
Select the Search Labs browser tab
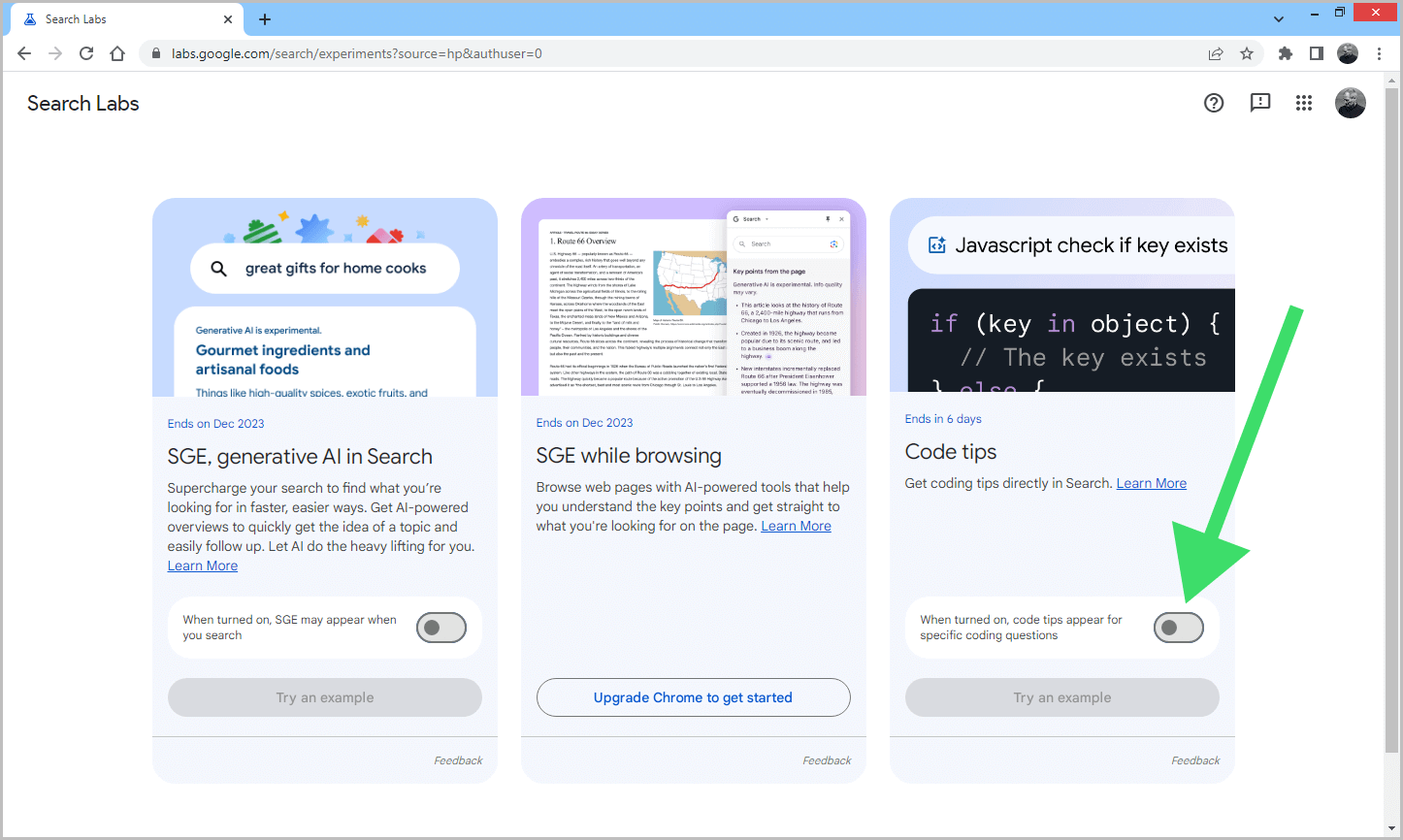tap(125, 19)
